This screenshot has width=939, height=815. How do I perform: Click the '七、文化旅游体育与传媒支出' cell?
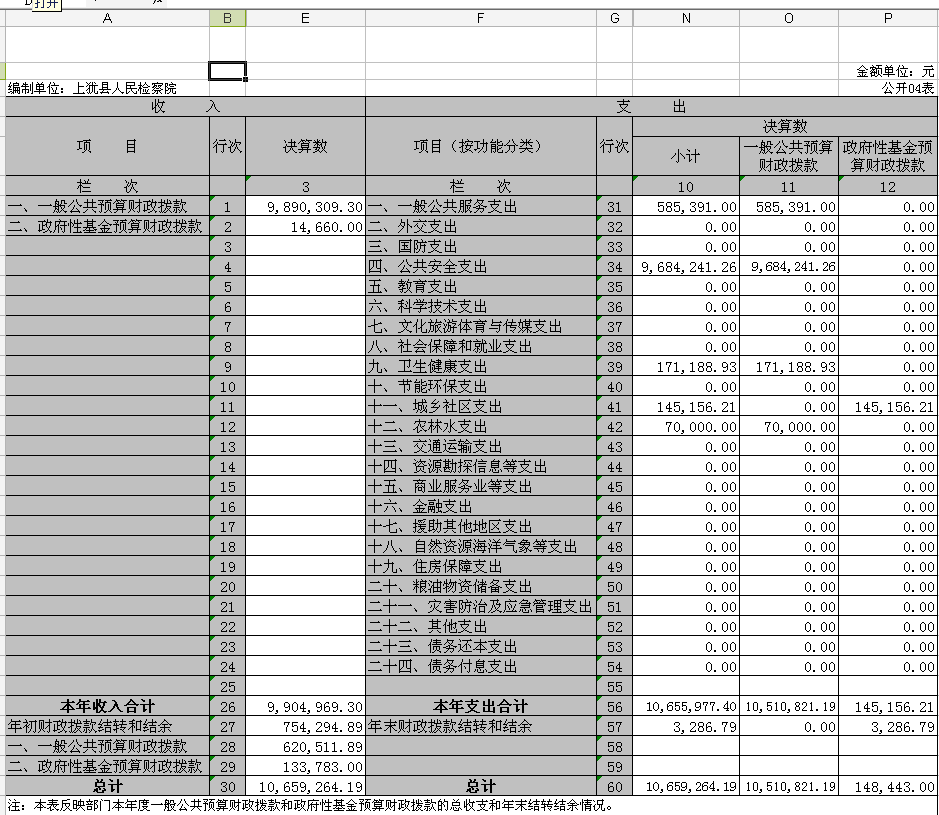tap(481, 326)
